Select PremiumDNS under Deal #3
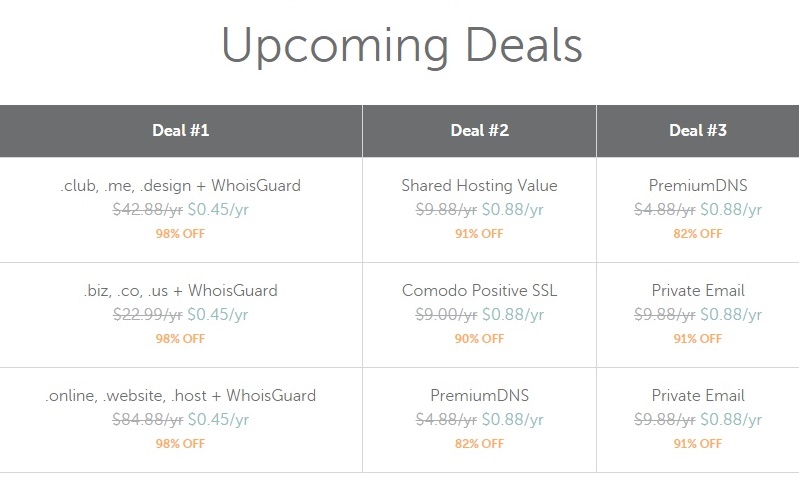803x496 pixels. coord(698,185)
